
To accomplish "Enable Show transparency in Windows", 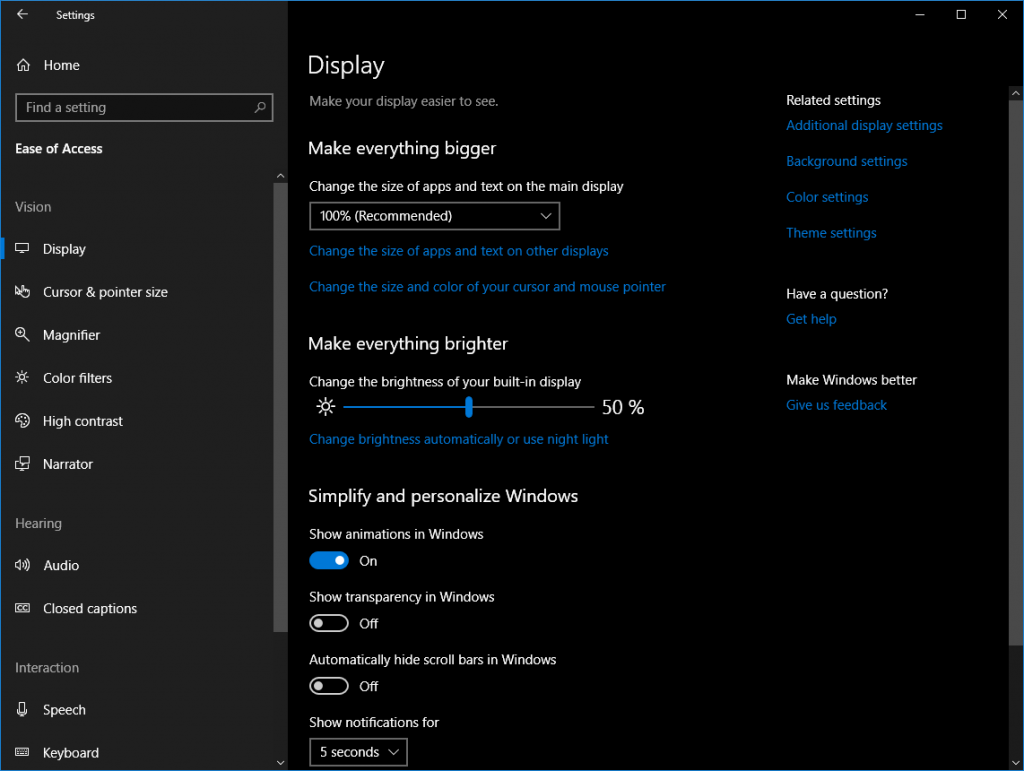I will [328, 622].
